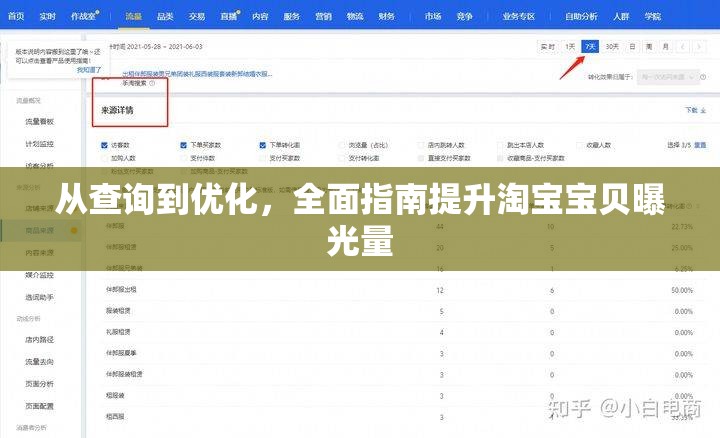This screenshot has width=720, height=438.
Task: Open the 转化效果归属于 dropdown
Action: tap(668, 77)
